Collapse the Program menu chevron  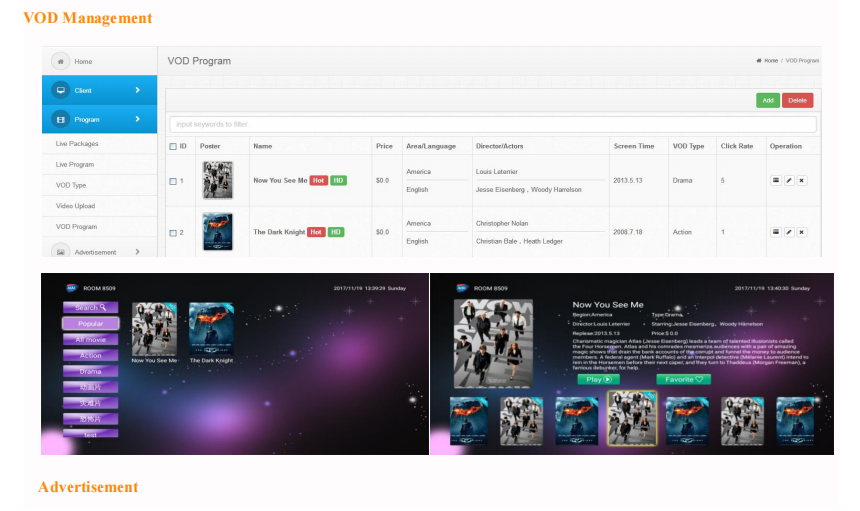138,119
